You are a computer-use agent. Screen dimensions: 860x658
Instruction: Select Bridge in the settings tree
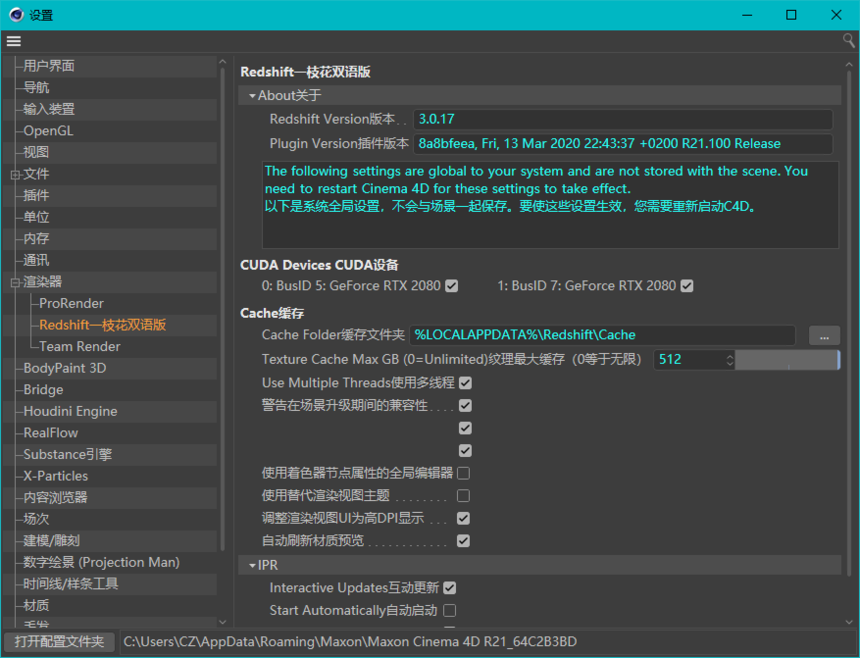click(x=43, y=390)
